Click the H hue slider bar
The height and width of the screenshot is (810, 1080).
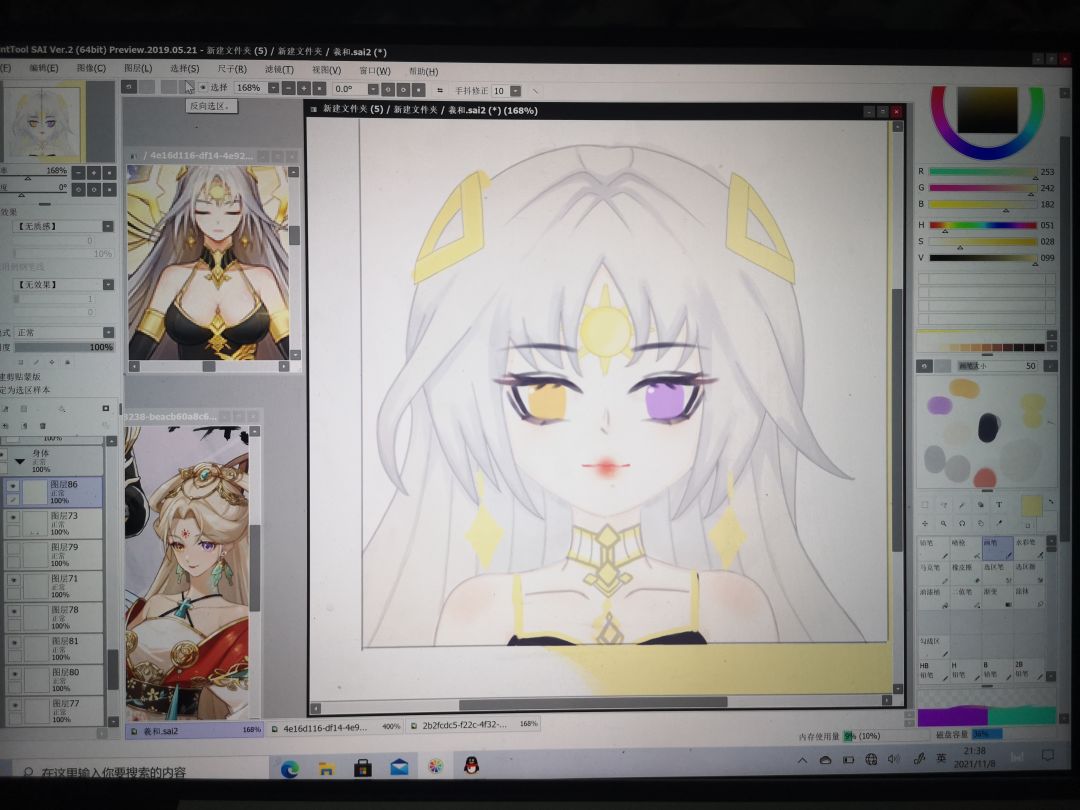coord(982,225)
